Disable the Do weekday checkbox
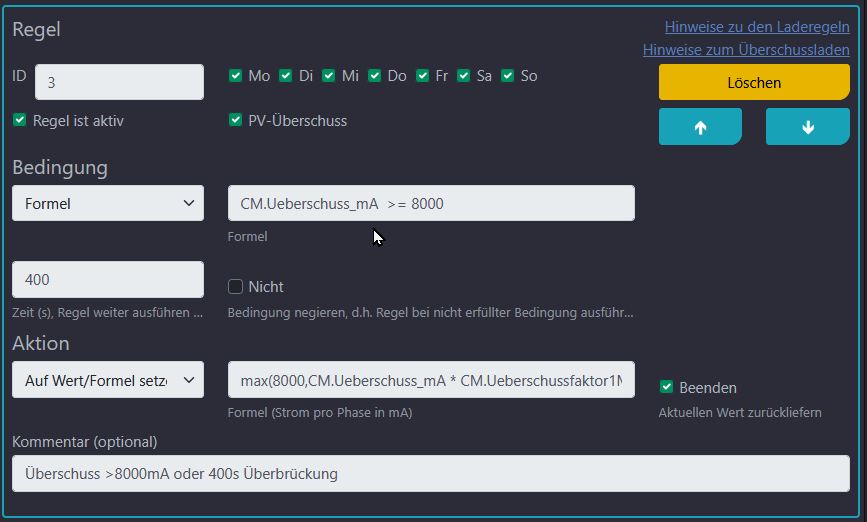Viewport: 867px width, 522px height. pos(375,76)
